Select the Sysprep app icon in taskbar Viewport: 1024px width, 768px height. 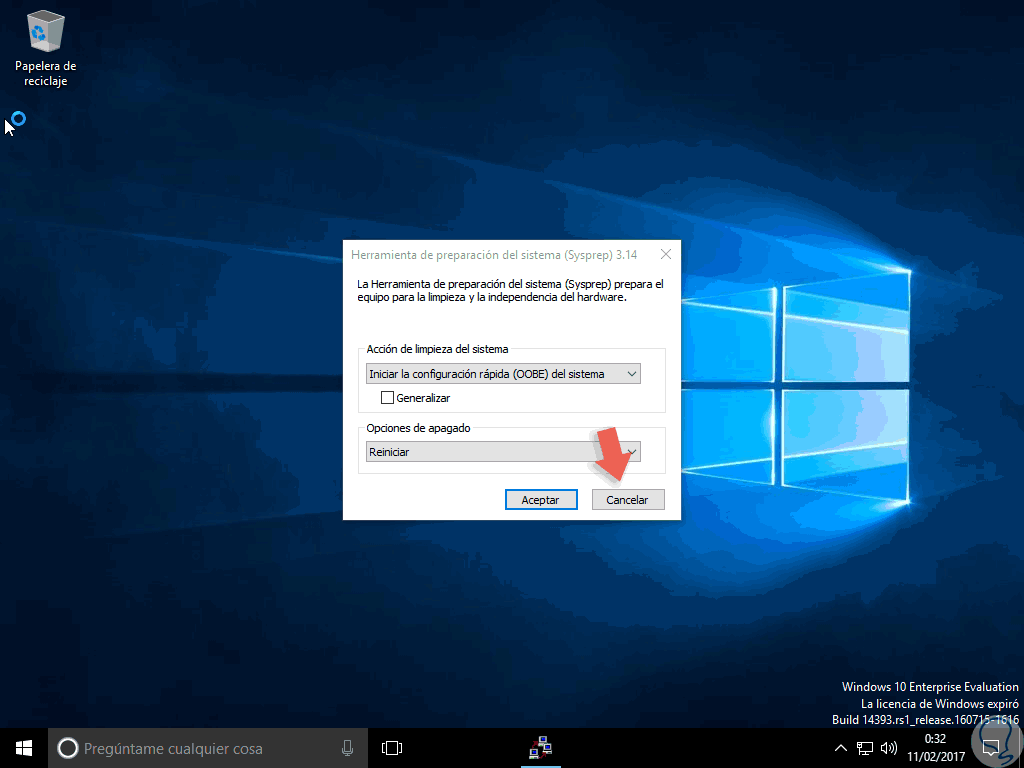[541, 748]
